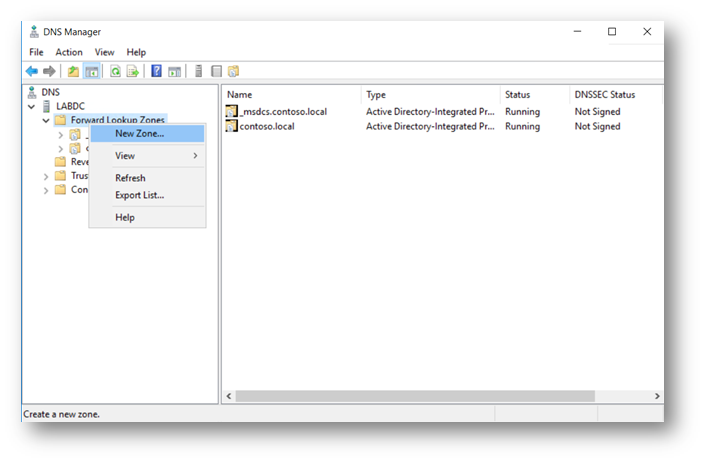706x464 pixels.
Task: Collapse the Forward Lookup Zones folder
Action: point(46,120)
